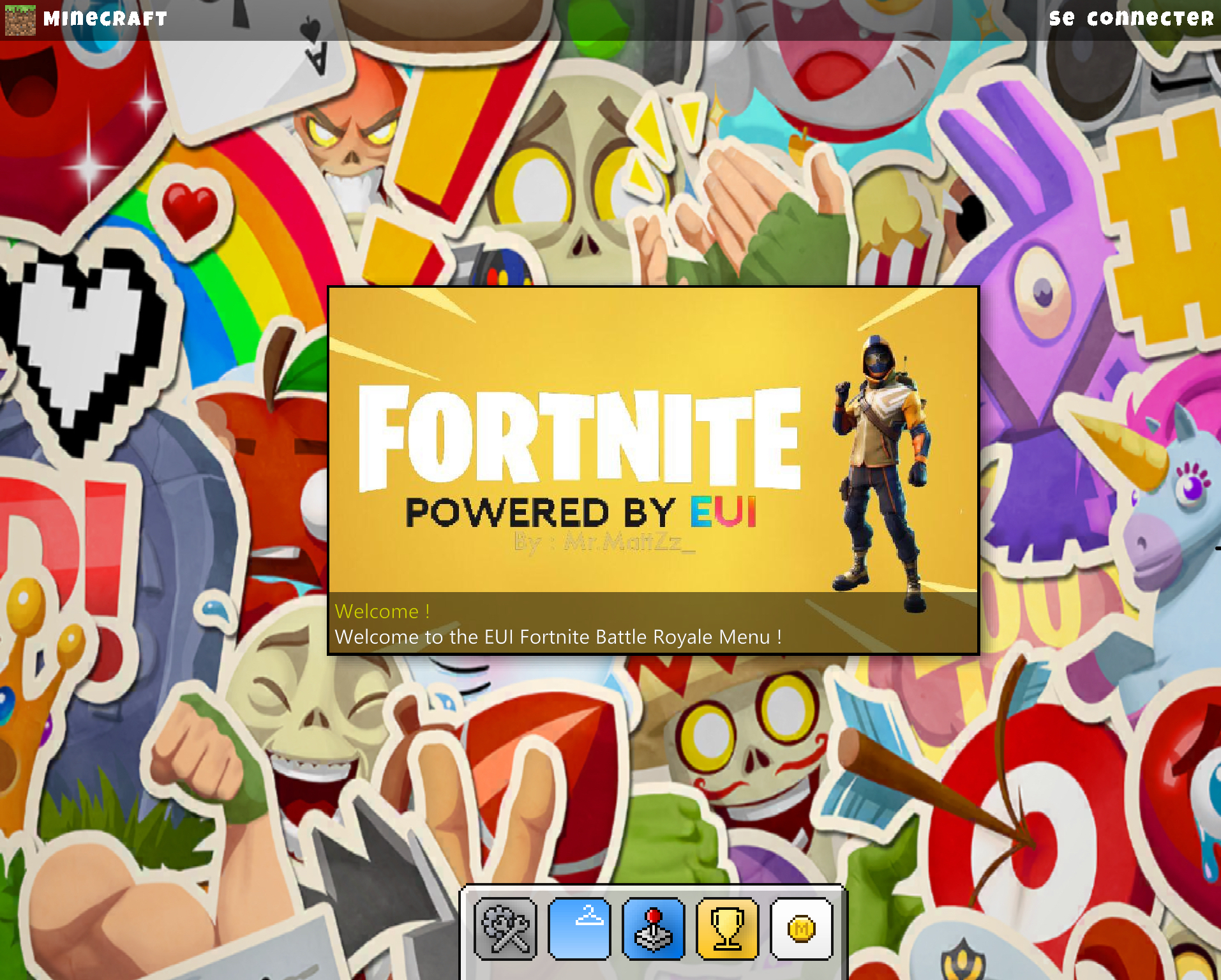
Task: Open the clothes hanger wardrobe icon
Action: click(x=579, y=928)
